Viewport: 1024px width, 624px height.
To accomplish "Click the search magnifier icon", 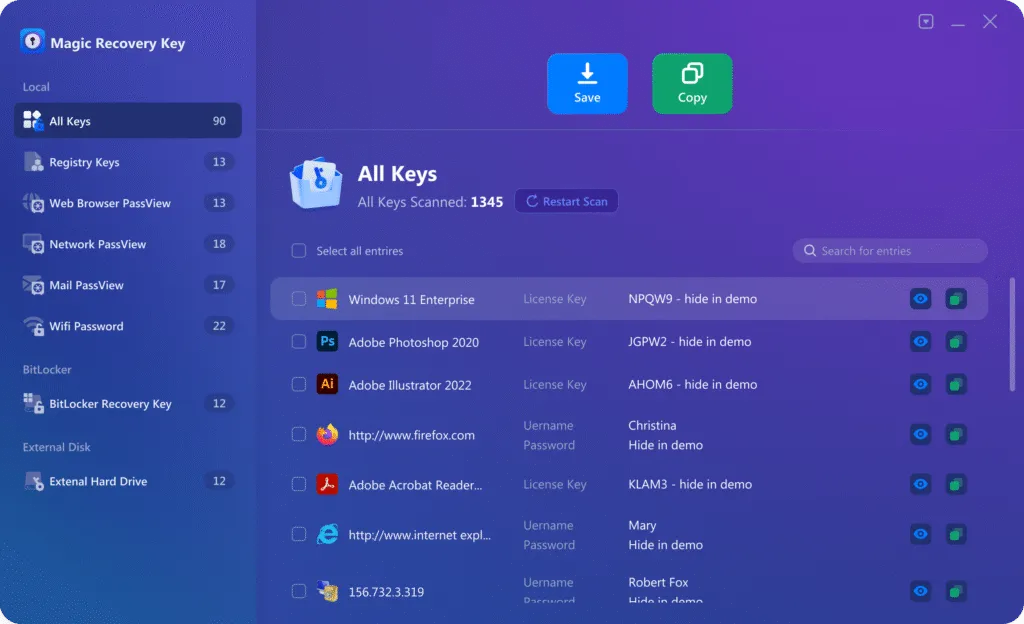I will [810, 251].
